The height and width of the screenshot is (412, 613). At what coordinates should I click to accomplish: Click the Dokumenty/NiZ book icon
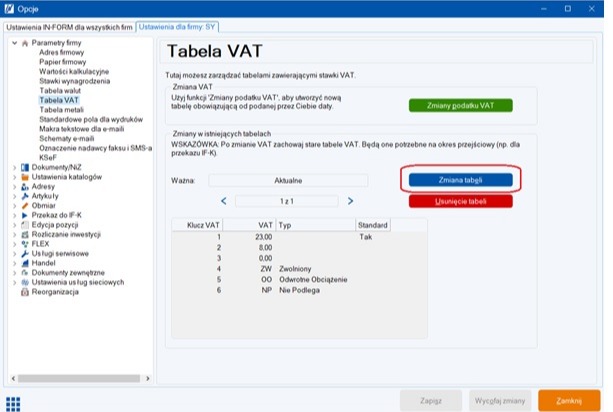click(x=25, y=167)
